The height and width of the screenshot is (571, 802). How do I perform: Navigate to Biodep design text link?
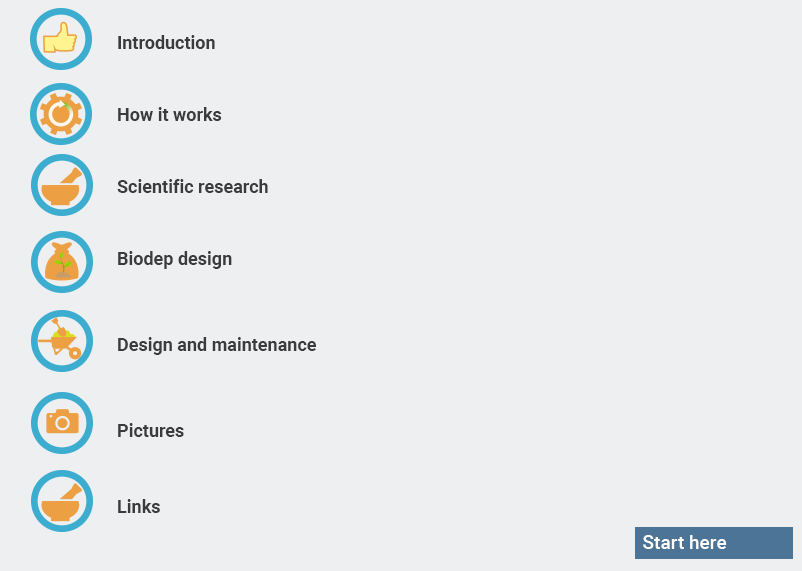click(174, 259)
